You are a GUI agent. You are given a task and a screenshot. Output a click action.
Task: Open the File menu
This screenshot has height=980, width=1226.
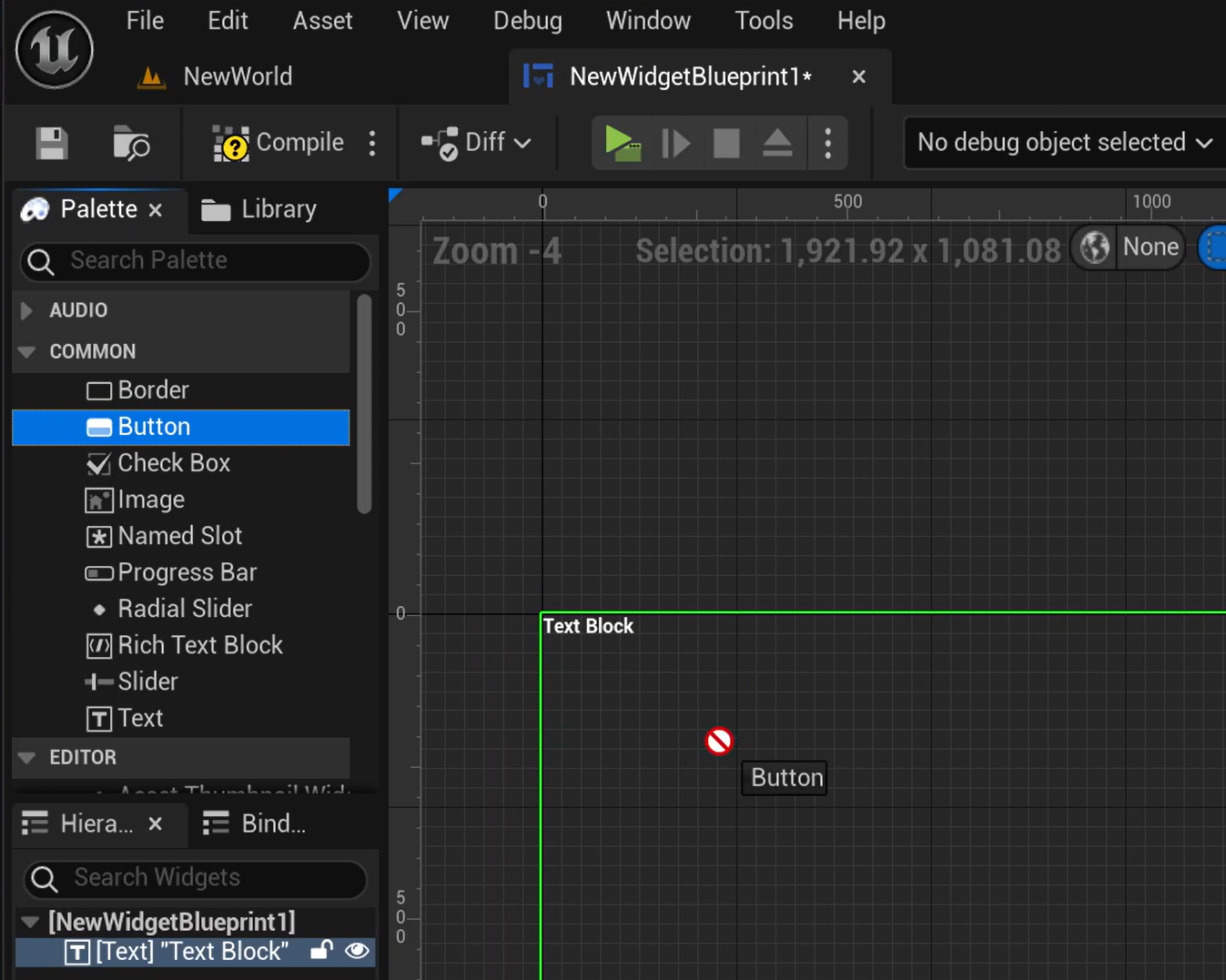coord(146,20)
